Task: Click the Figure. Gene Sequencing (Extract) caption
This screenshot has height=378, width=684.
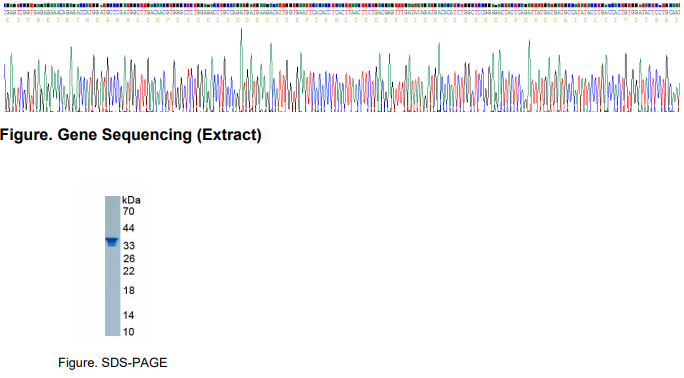Action: (x=130, y=135)
